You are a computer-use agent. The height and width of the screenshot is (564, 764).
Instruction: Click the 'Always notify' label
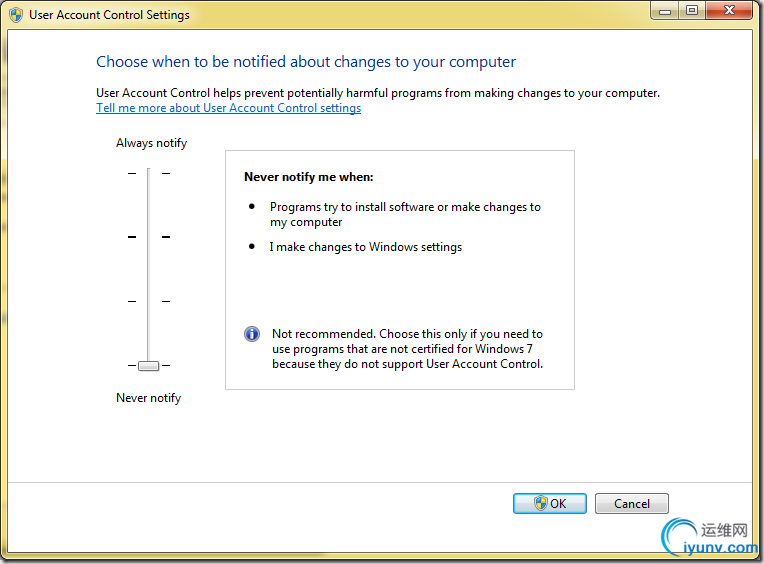coord(151,143)
